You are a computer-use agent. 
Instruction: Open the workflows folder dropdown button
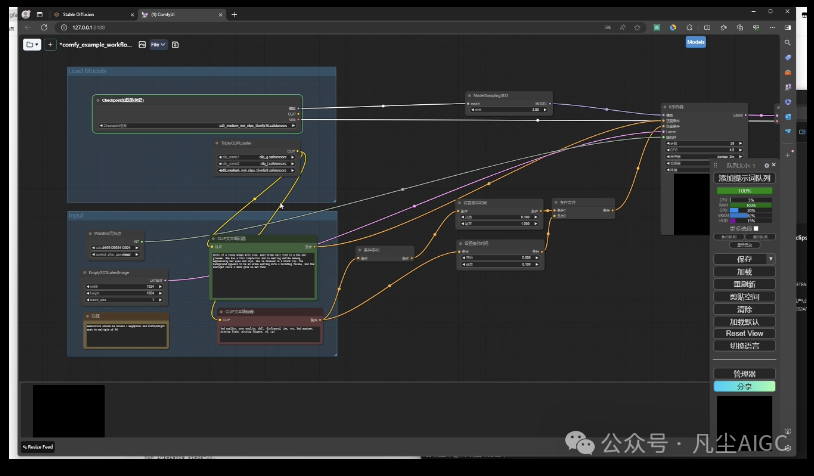[x=32, y=45]
